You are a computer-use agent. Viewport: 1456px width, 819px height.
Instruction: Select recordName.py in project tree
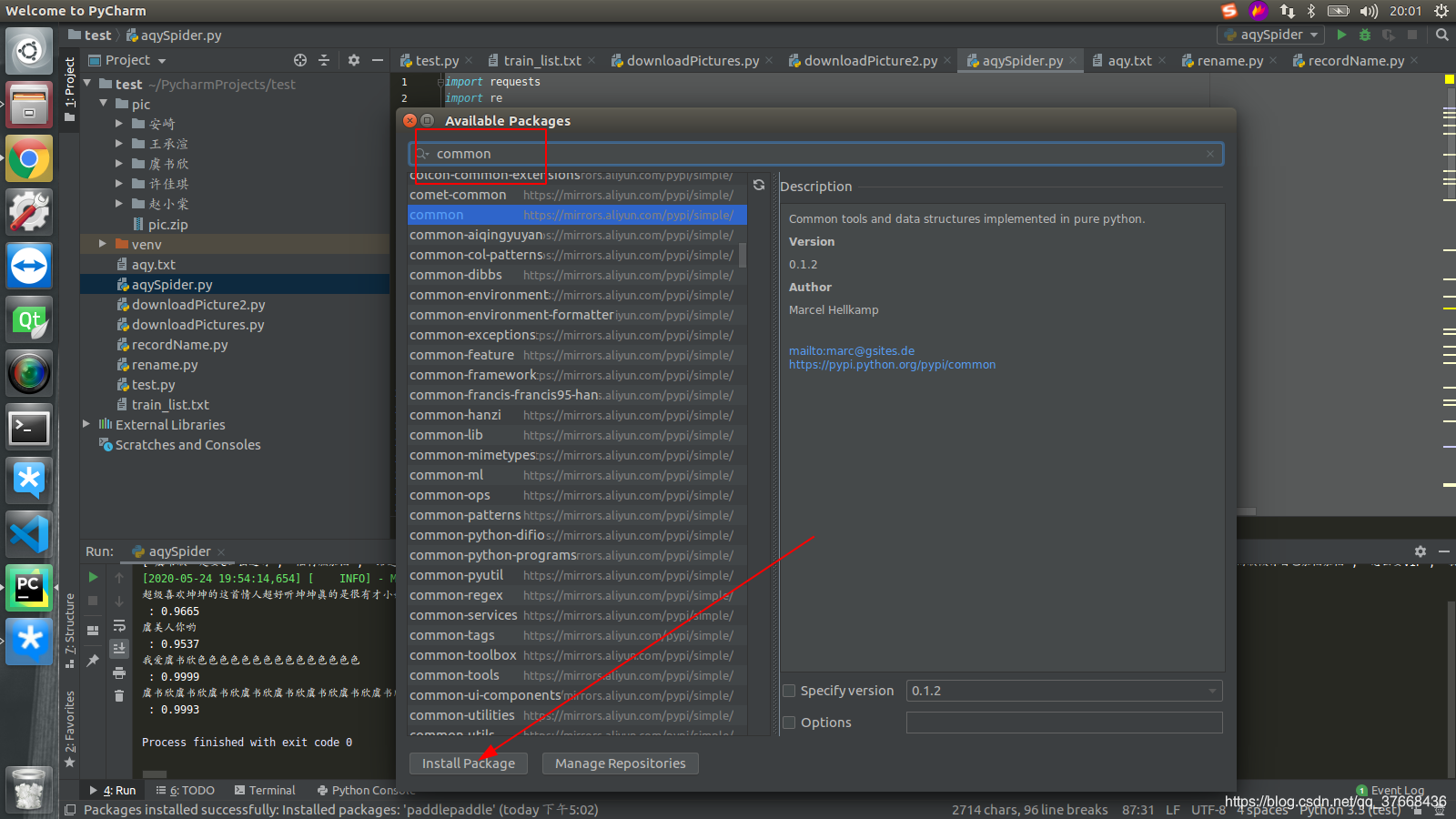pyautogui.click(x=179, y=344)
